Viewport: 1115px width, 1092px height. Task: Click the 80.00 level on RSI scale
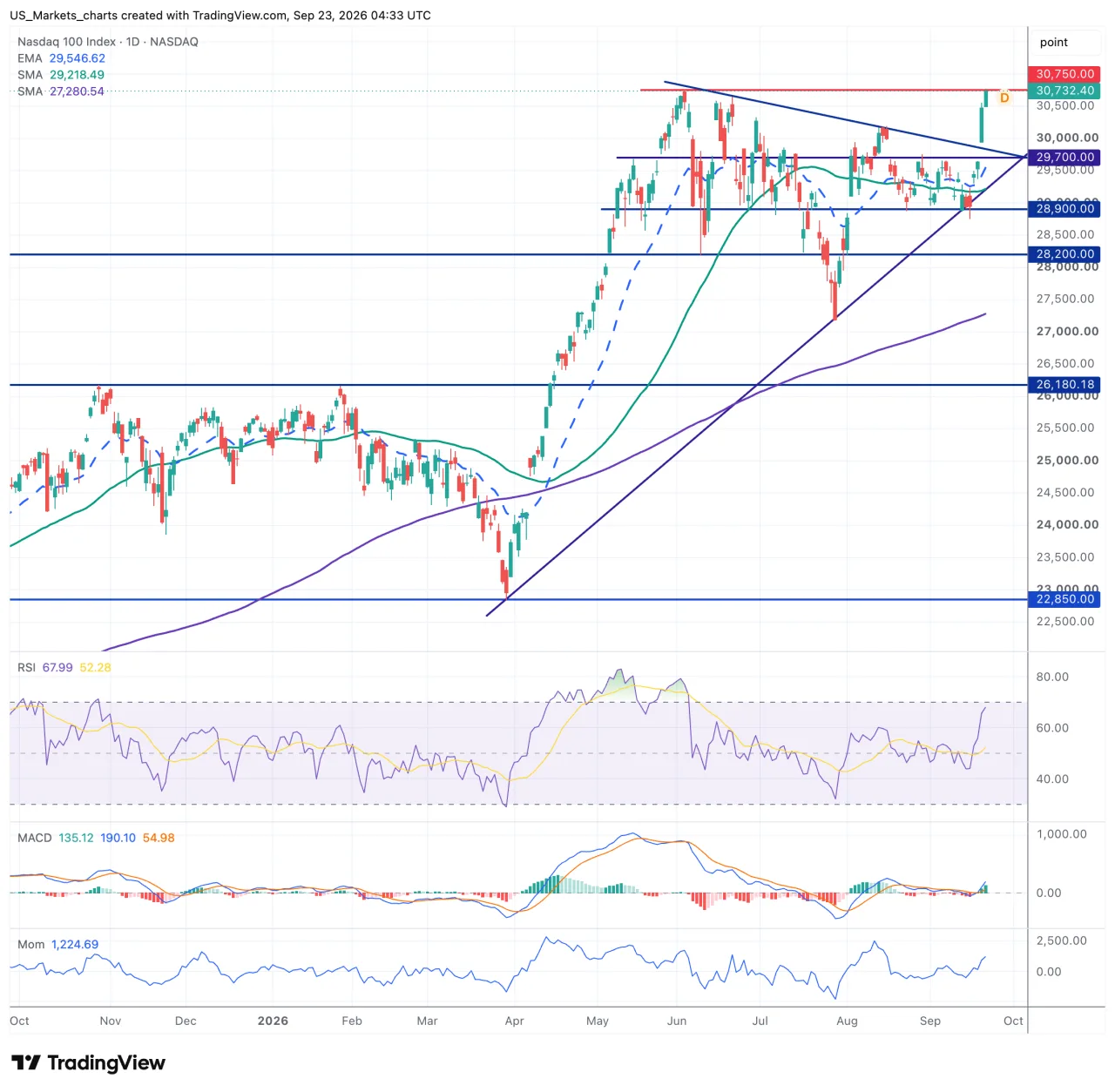[x=1052, y=677]
